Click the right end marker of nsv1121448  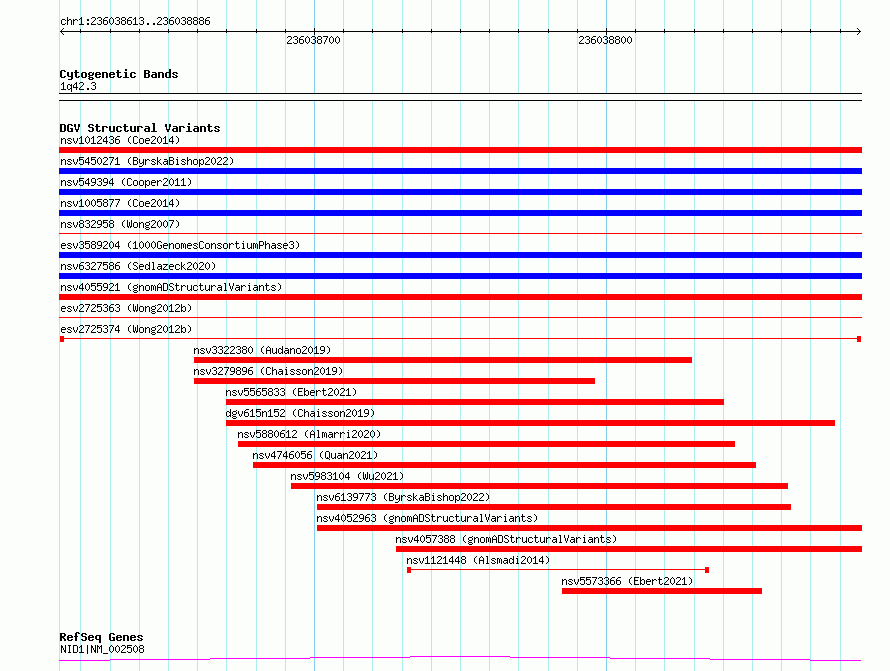point(707,570)
